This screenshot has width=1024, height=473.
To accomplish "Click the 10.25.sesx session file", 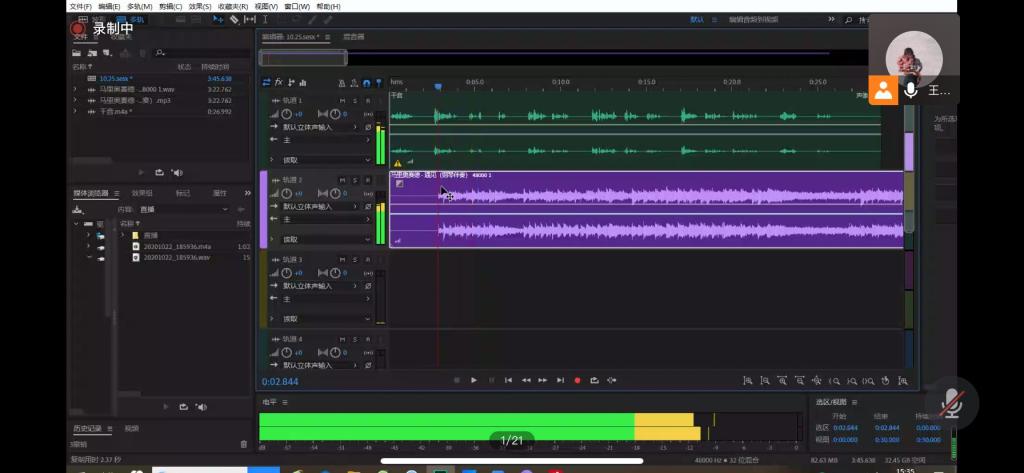I will click(115, 78).
